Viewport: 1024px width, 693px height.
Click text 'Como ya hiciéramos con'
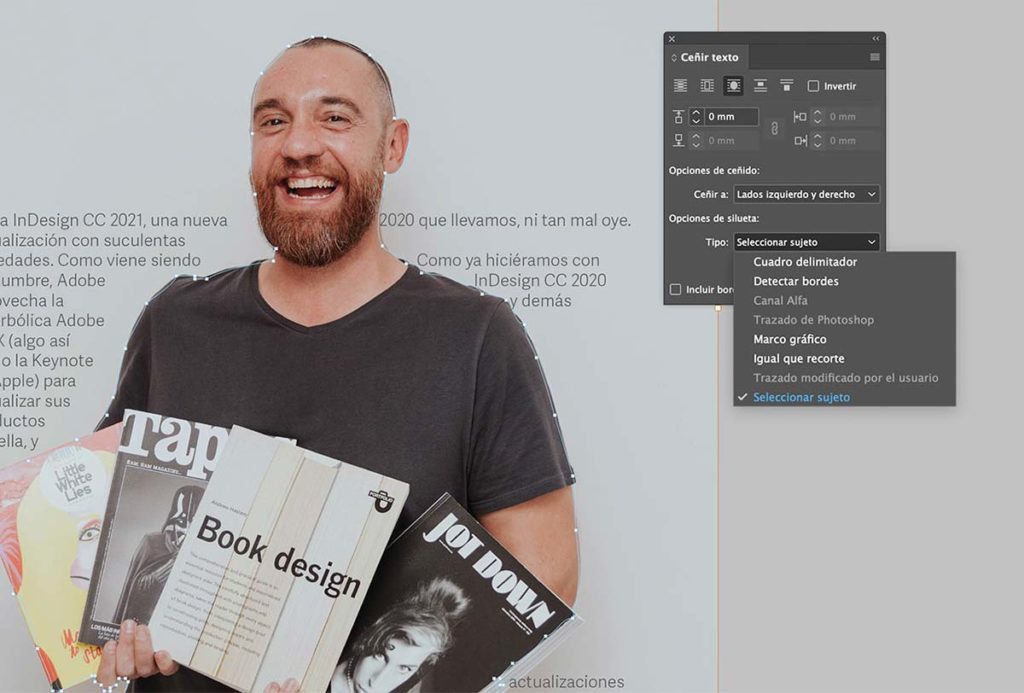click(x=508, y=260)
